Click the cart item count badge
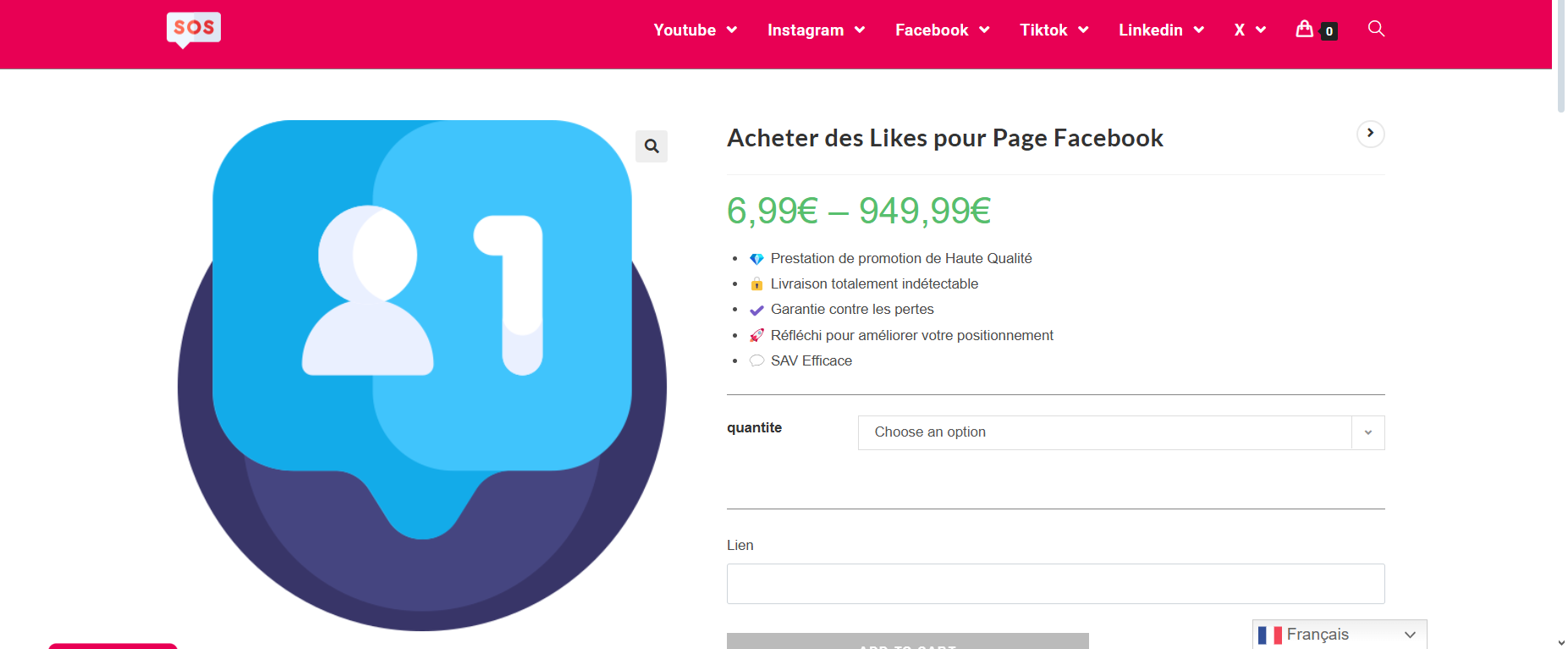1568x649 pixels. pyautogui.click(x=1329, y=31)
